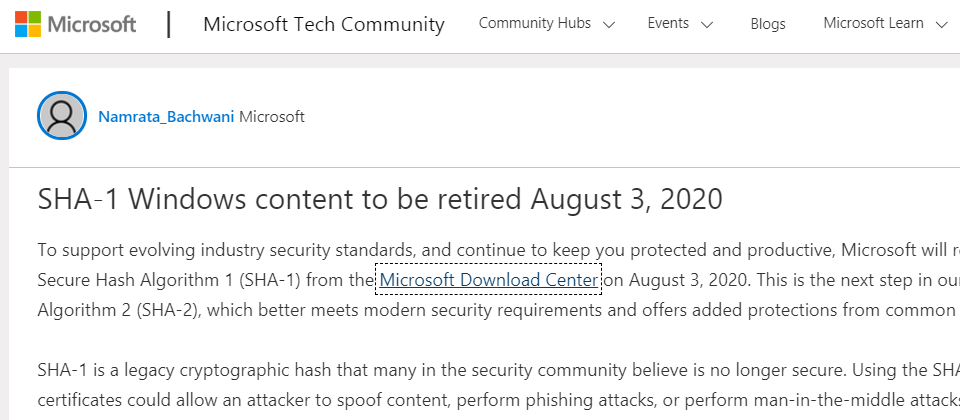Click the paragraph starting 'SHA-1 is a legacy'

click(x=498, y=385)
